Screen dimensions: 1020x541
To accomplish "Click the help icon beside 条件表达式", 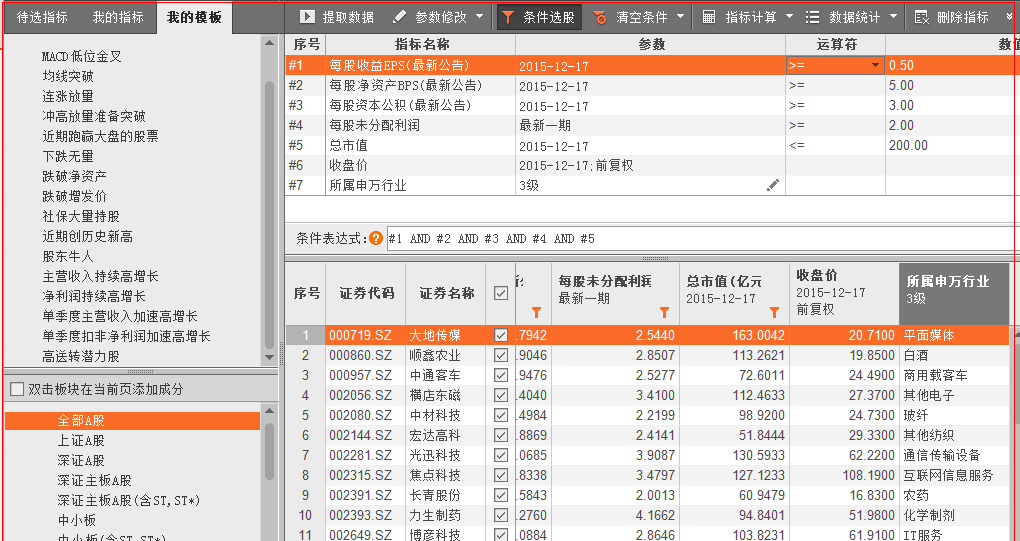I will point(376,239).
